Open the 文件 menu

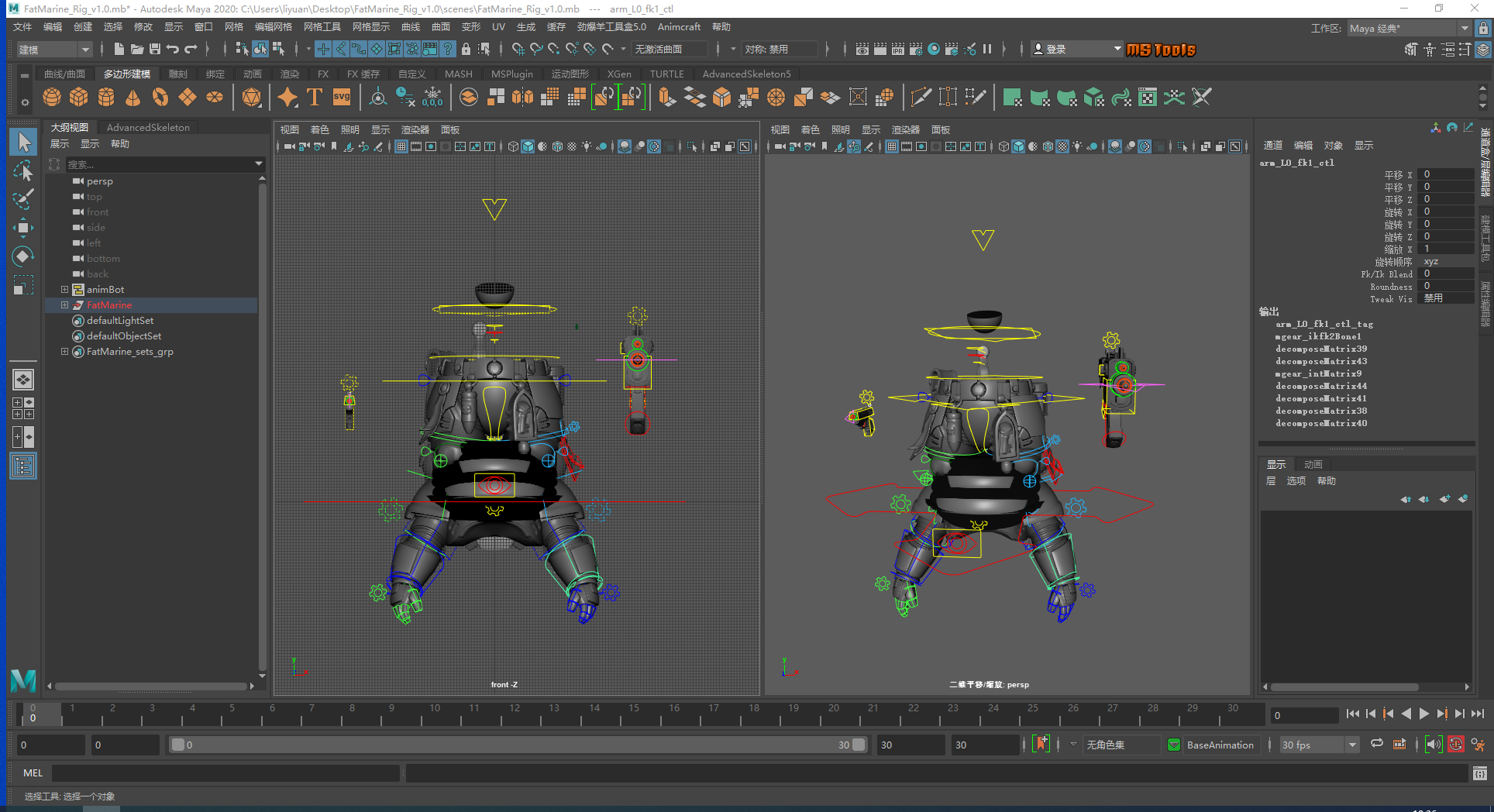click(x=22, y=27)
